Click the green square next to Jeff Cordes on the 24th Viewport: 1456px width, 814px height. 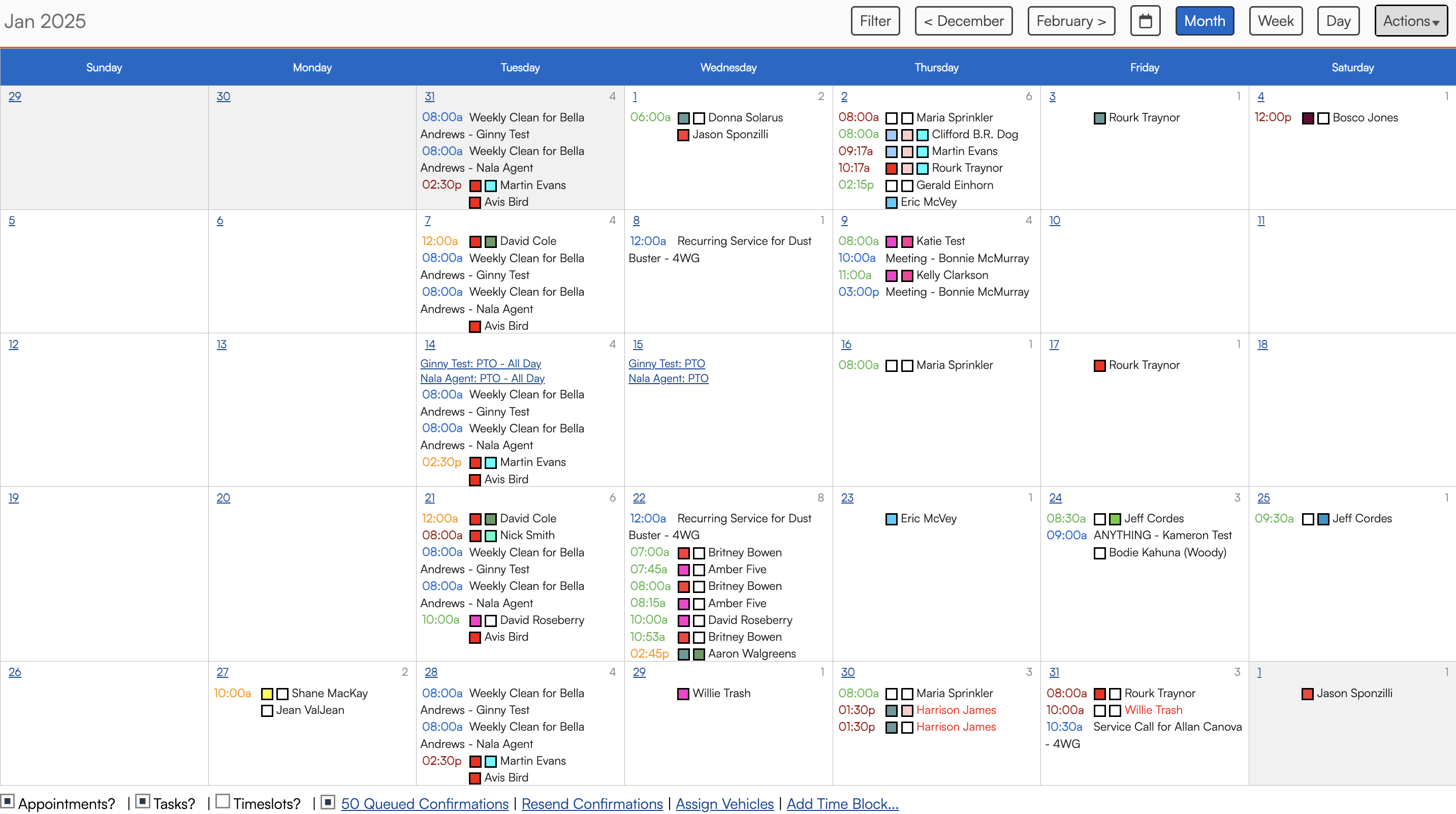coord(1115,519)
